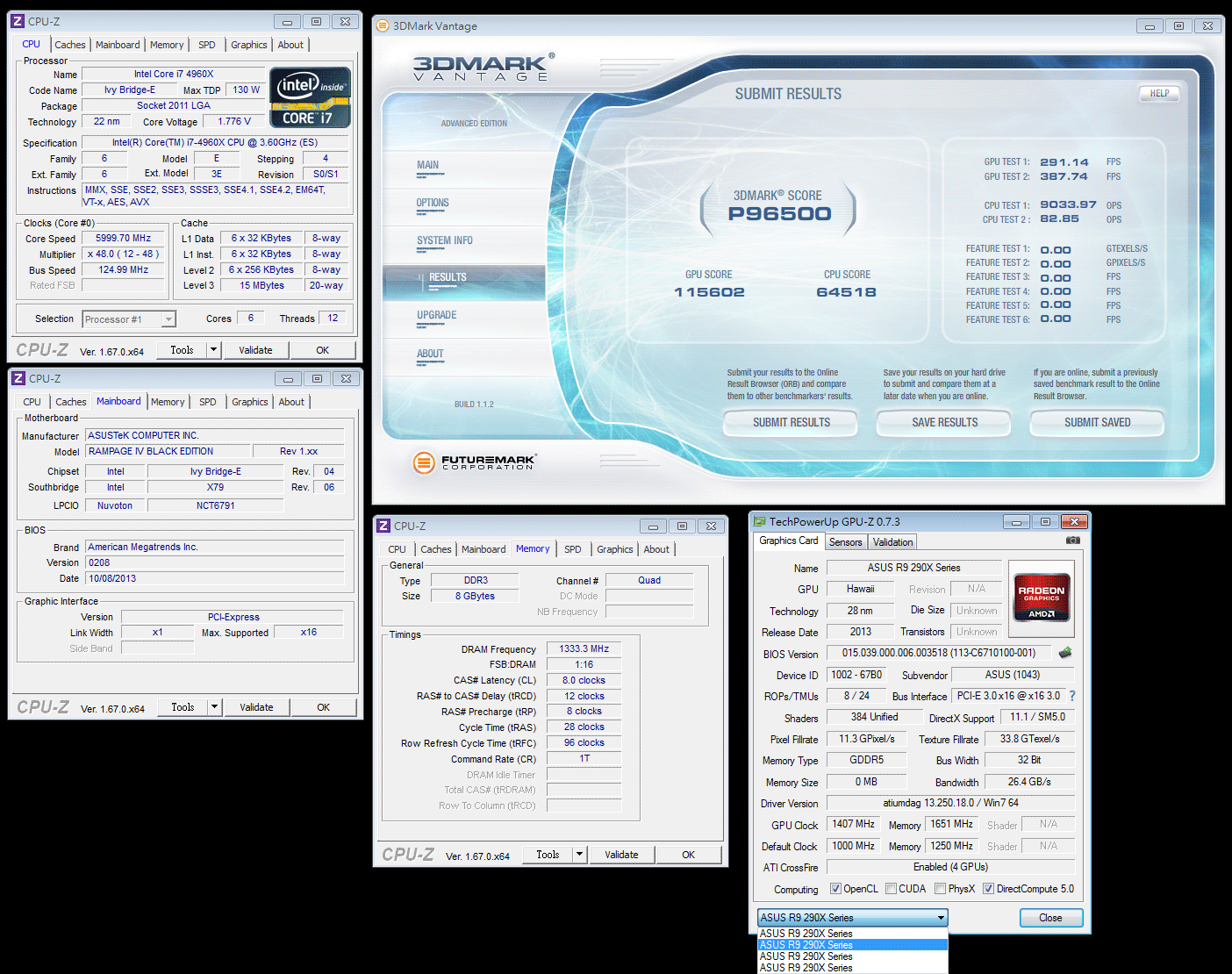Toggle the CUDA checkbox
This screenshot has width=1232, height=974.
[891, 889]
